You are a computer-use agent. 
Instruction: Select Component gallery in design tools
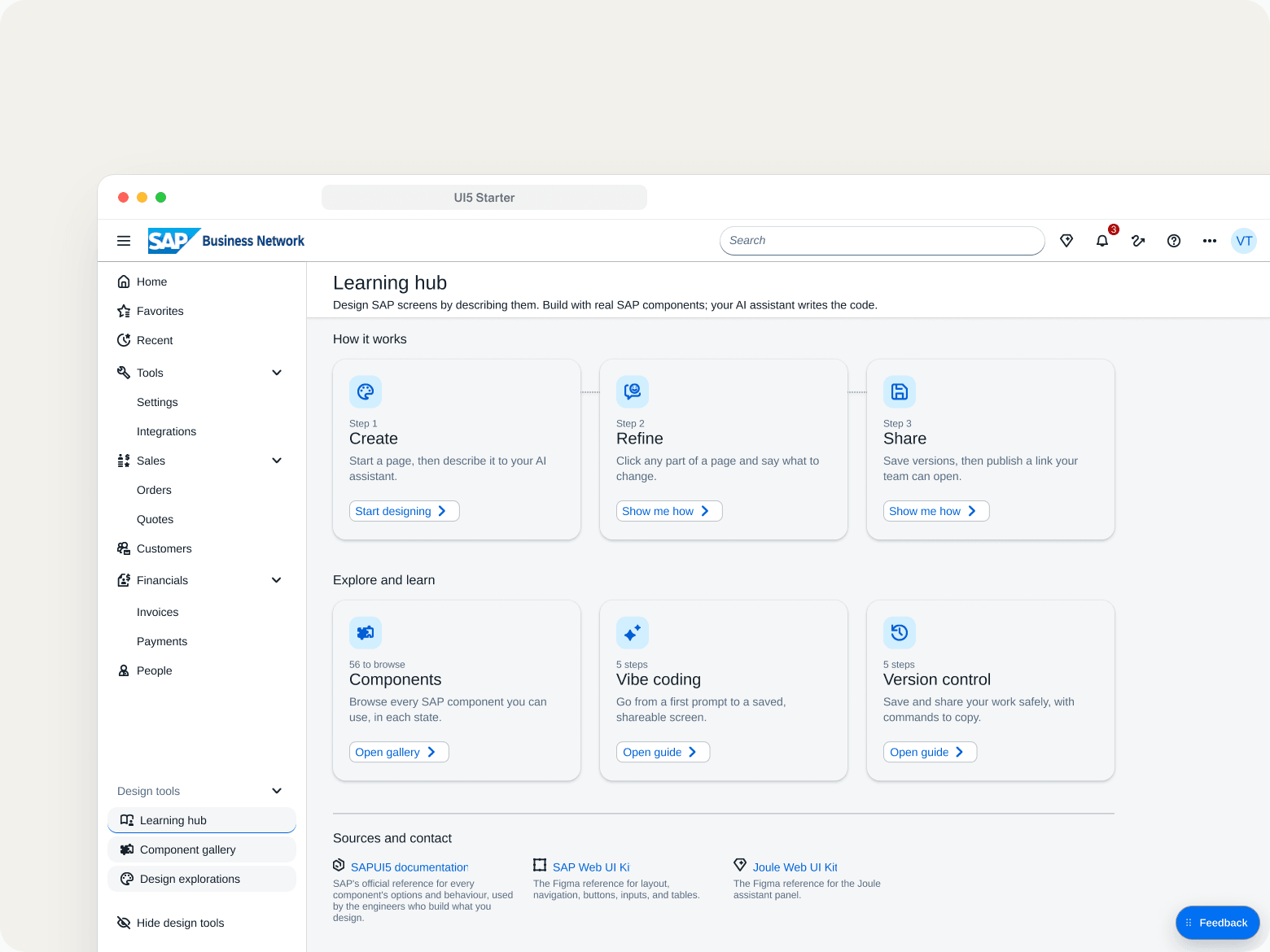(x=202, y=849)
